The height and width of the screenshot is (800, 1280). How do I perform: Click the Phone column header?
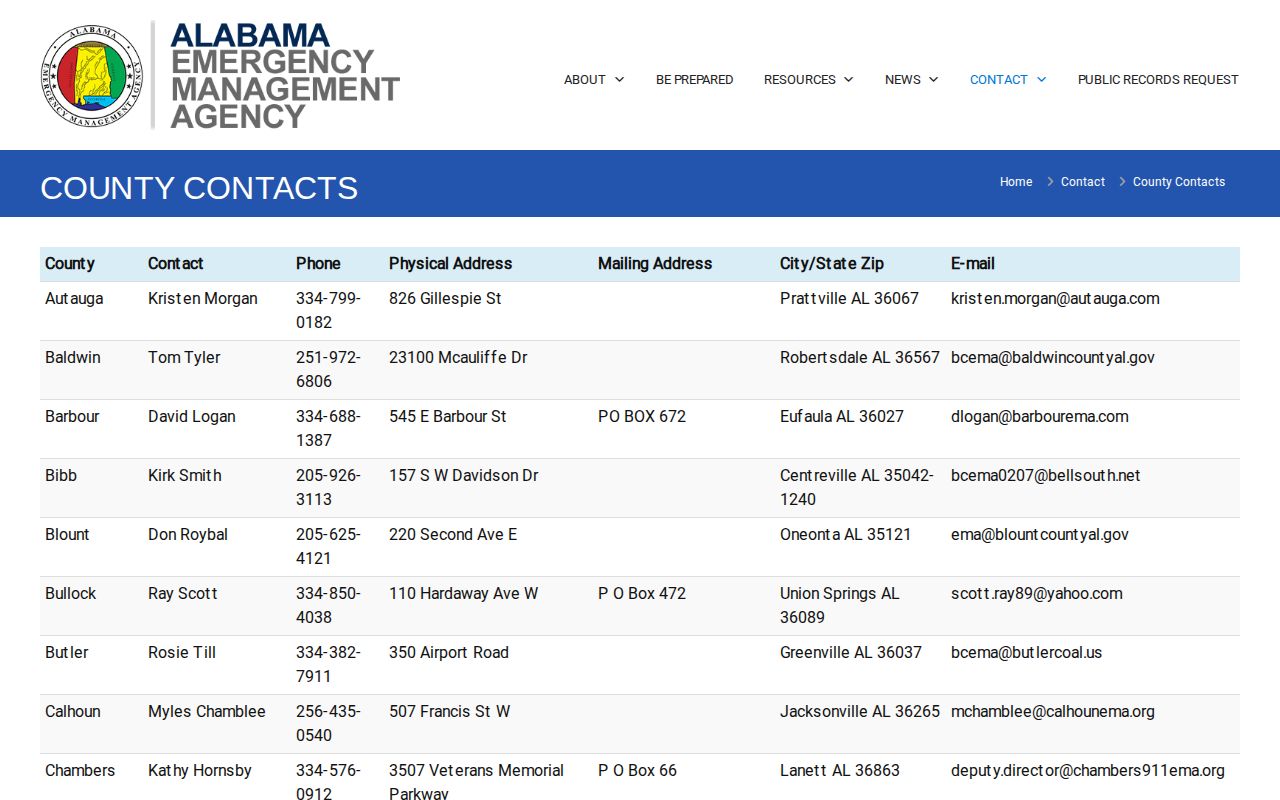318,264
